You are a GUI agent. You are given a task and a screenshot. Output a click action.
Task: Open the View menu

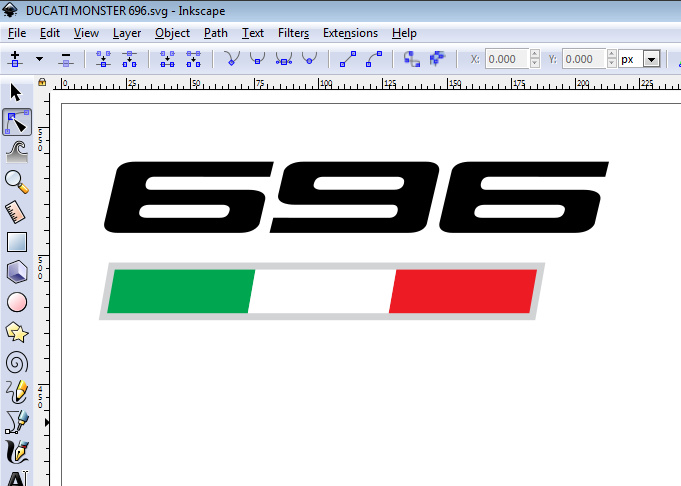tap(86, 33)
